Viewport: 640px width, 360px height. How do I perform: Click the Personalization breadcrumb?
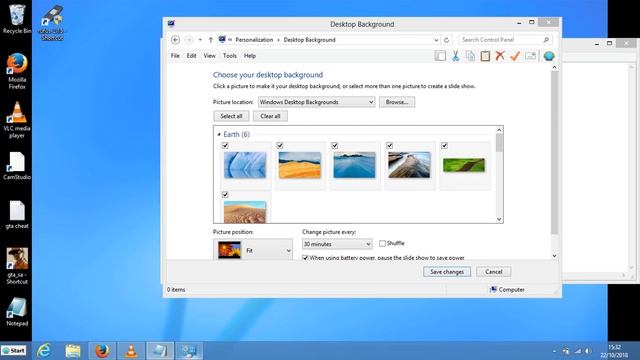pos(254,40)
